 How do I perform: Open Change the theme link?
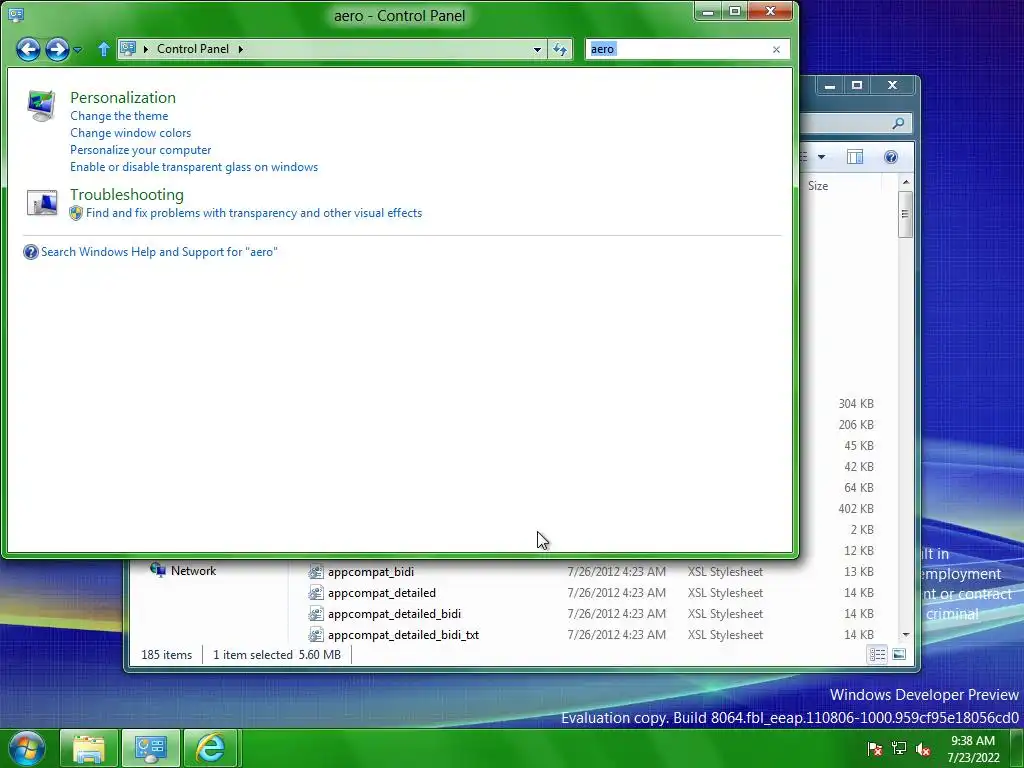pos(119,116)
